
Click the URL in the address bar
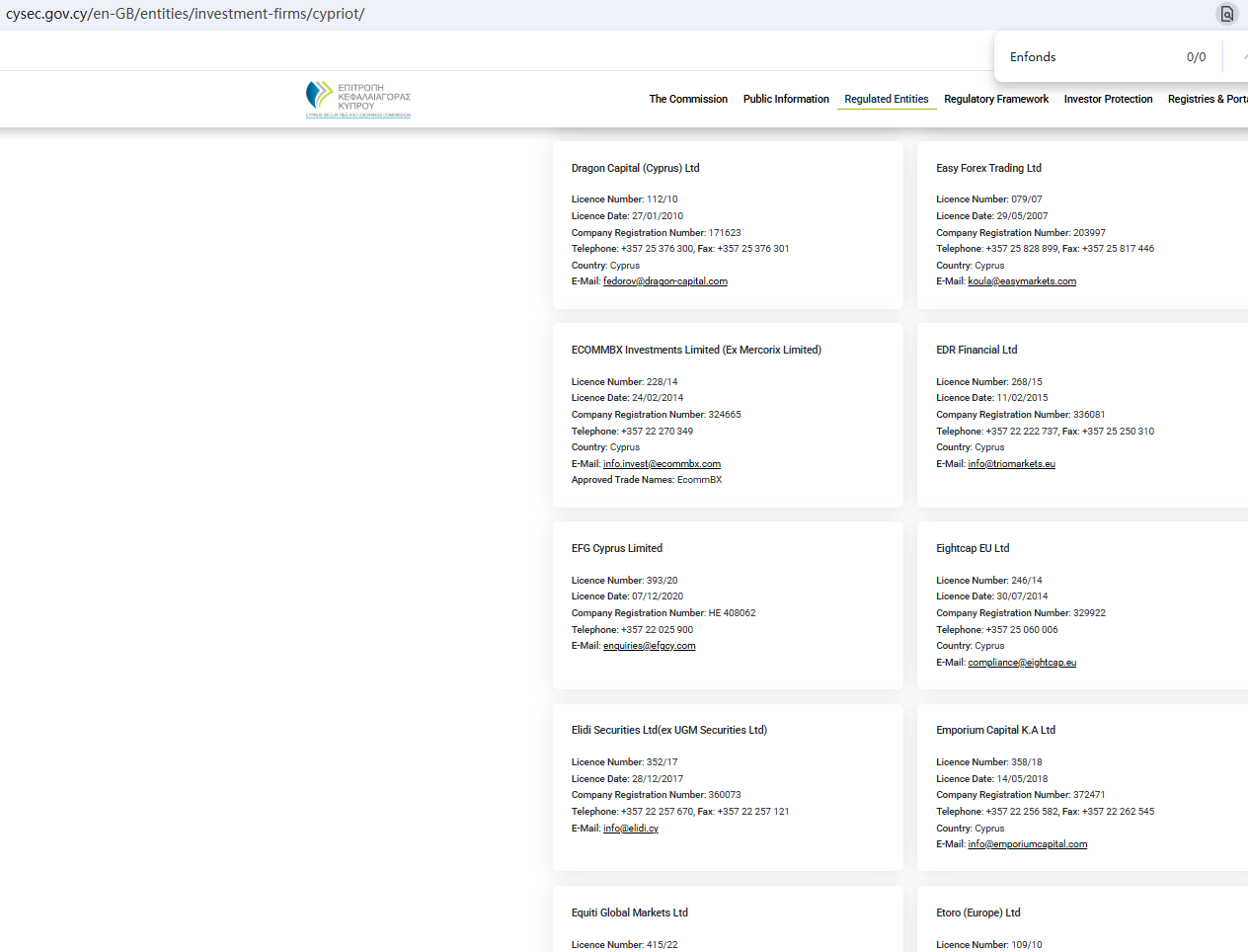(x=186, y=14)
